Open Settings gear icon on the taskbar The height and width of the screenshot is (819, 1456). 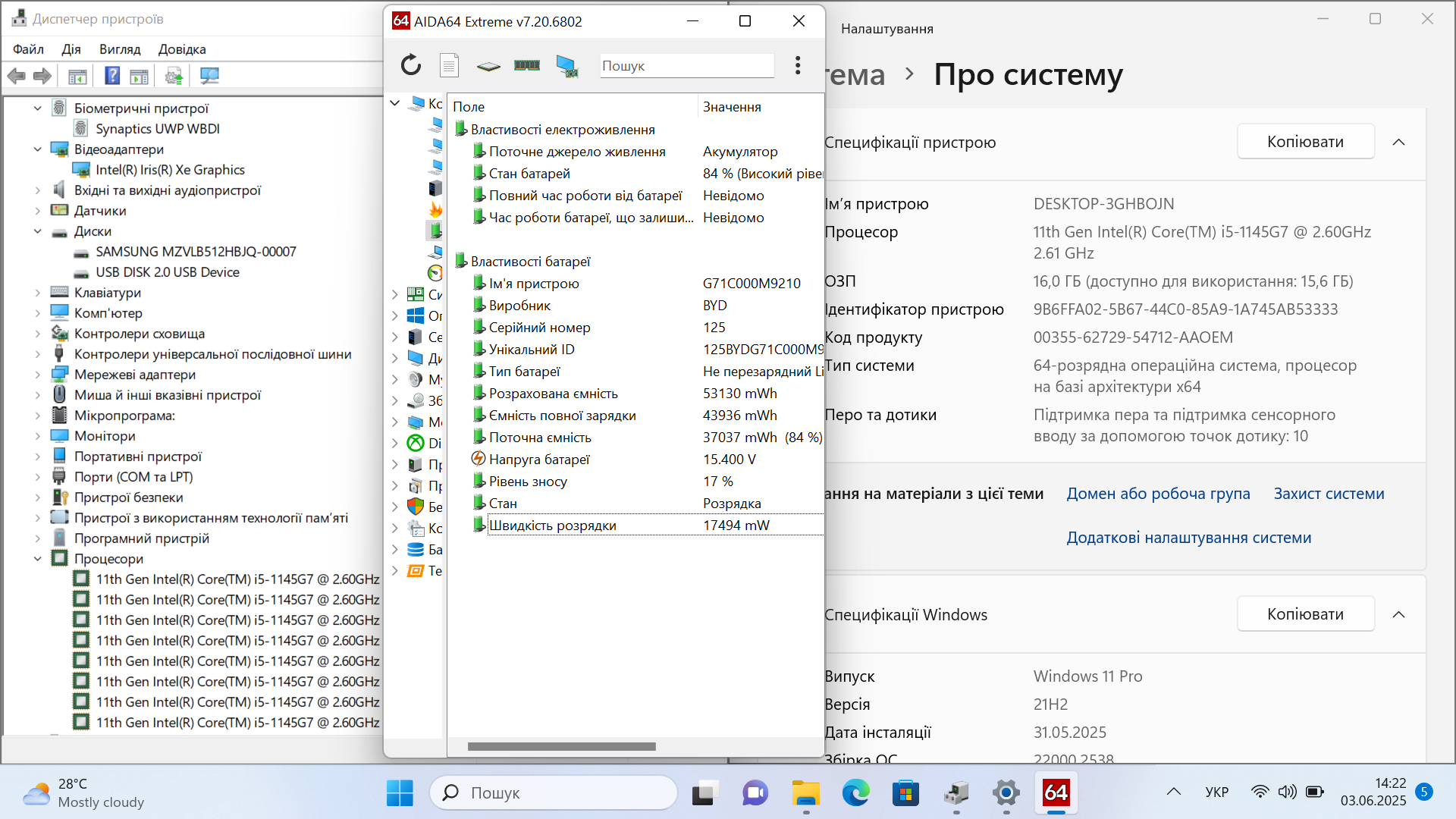coord(1006,792)
